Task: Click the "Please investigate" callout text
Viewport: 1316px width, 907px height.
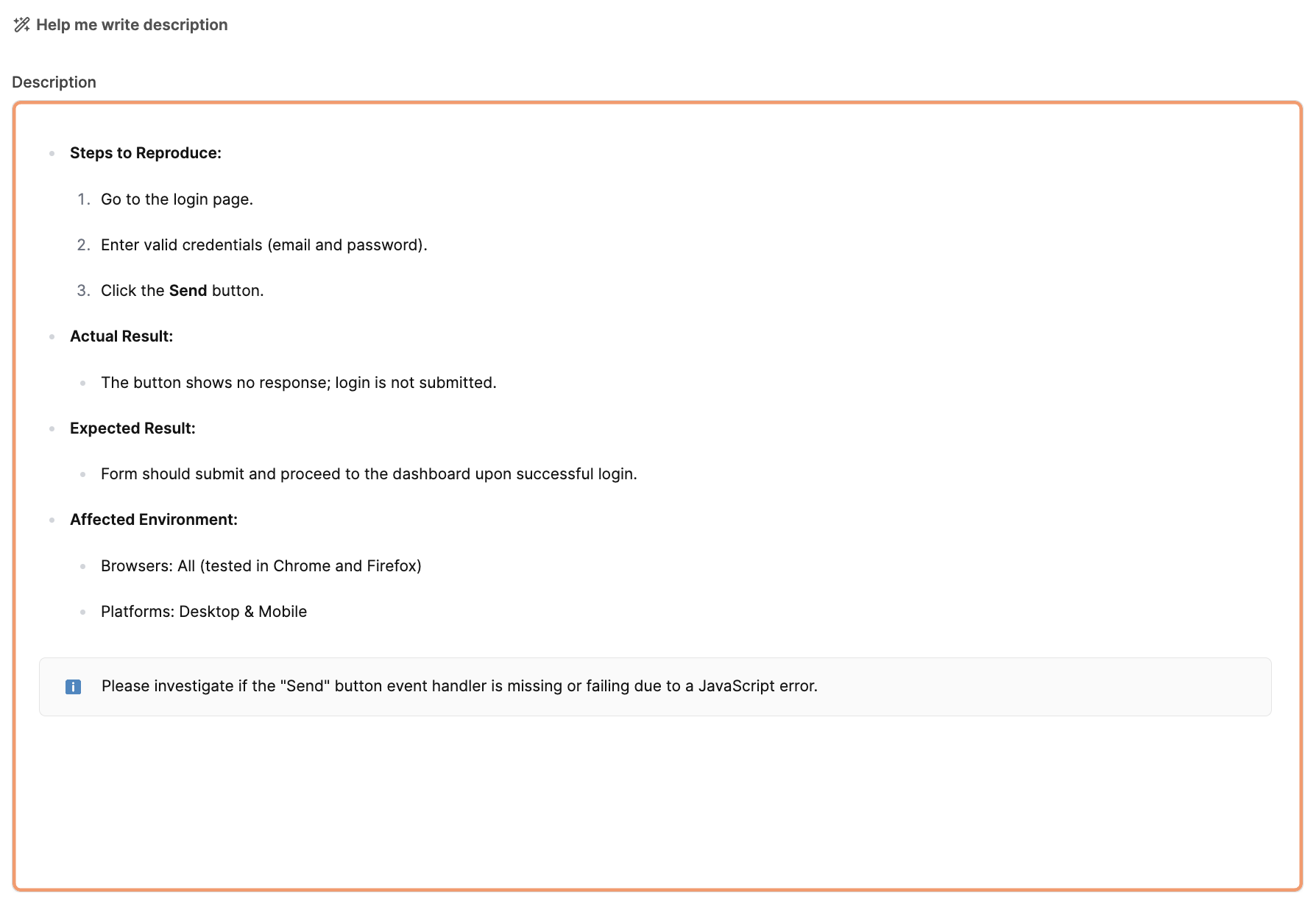Action: pyautogui.click(x=459, y=686)
